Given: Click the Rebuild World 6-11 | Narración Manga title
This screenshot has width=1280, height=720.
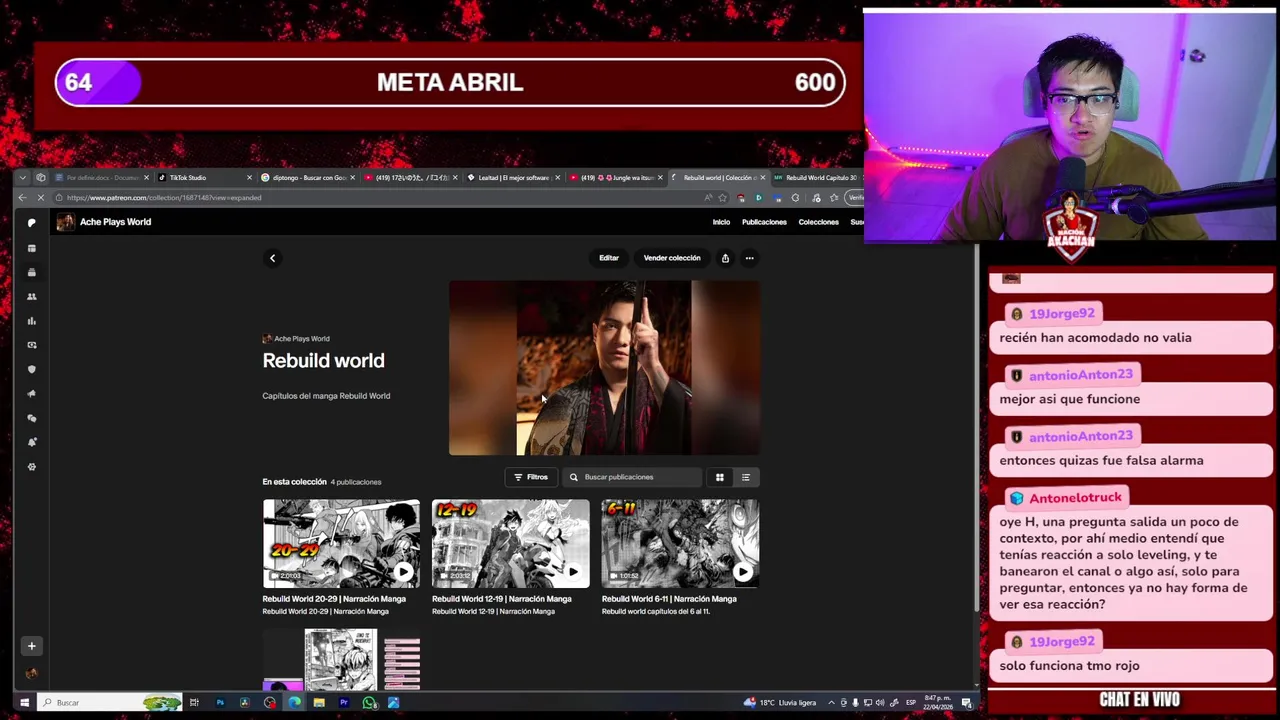Looking at the screenshot, I should (x=669, y=599).
